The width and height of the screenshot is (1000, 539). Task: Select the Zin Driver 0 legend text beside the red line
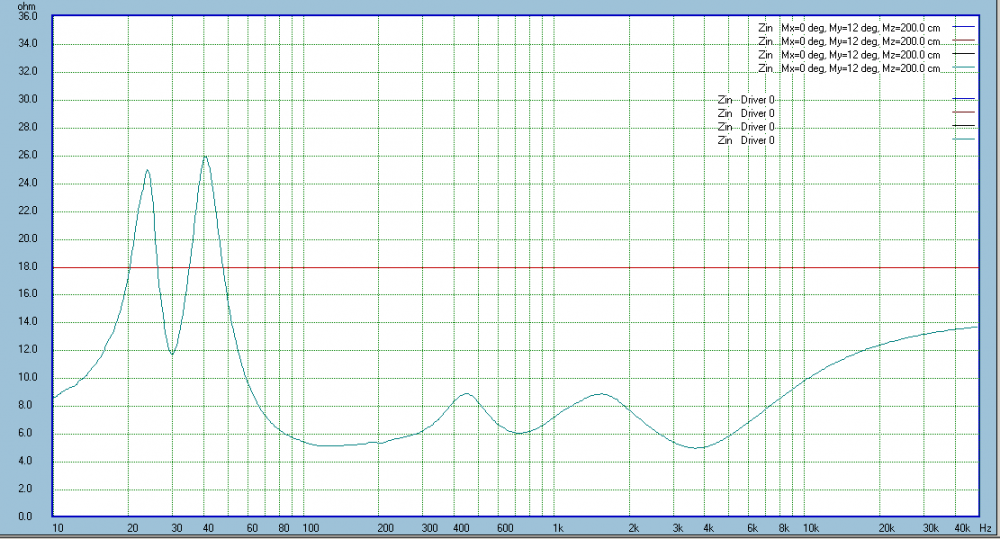(x=746, y=114)
